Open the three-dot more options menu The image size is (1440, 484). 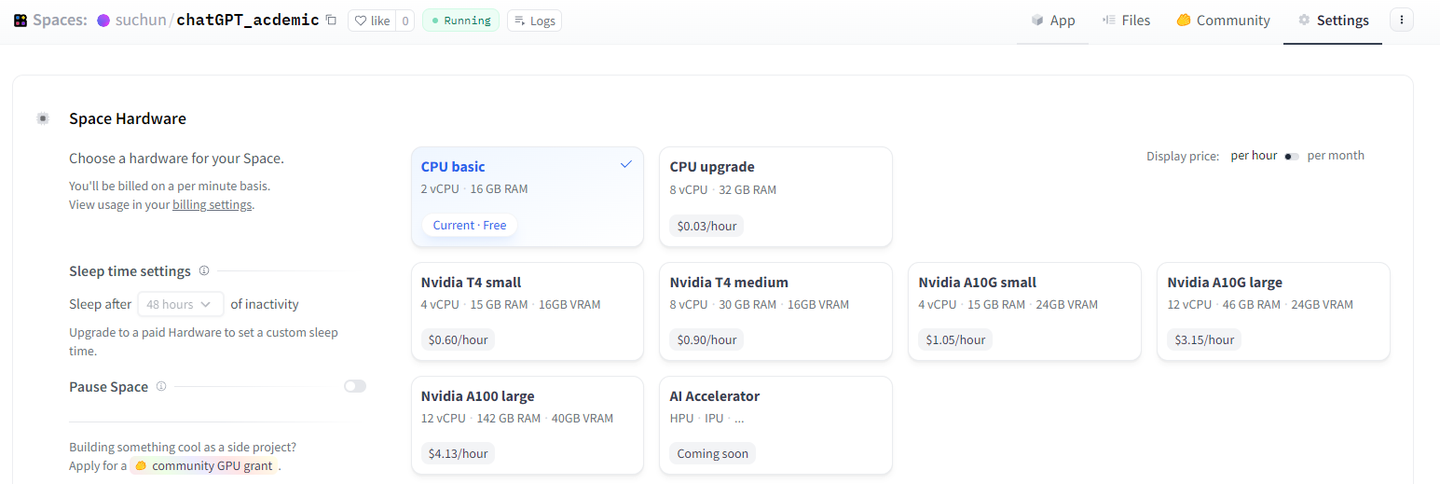click(1401, 20)
